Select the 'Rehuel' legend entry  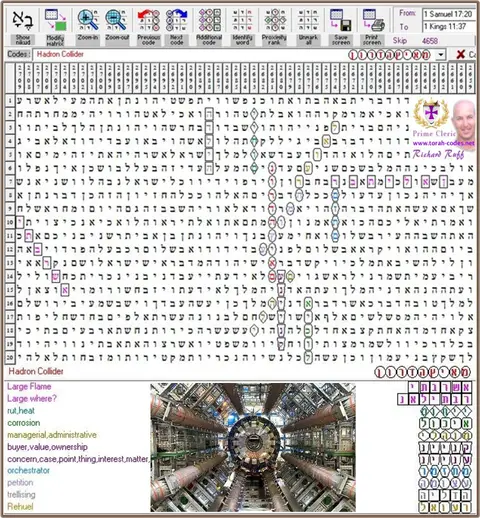tap(20, 507)
